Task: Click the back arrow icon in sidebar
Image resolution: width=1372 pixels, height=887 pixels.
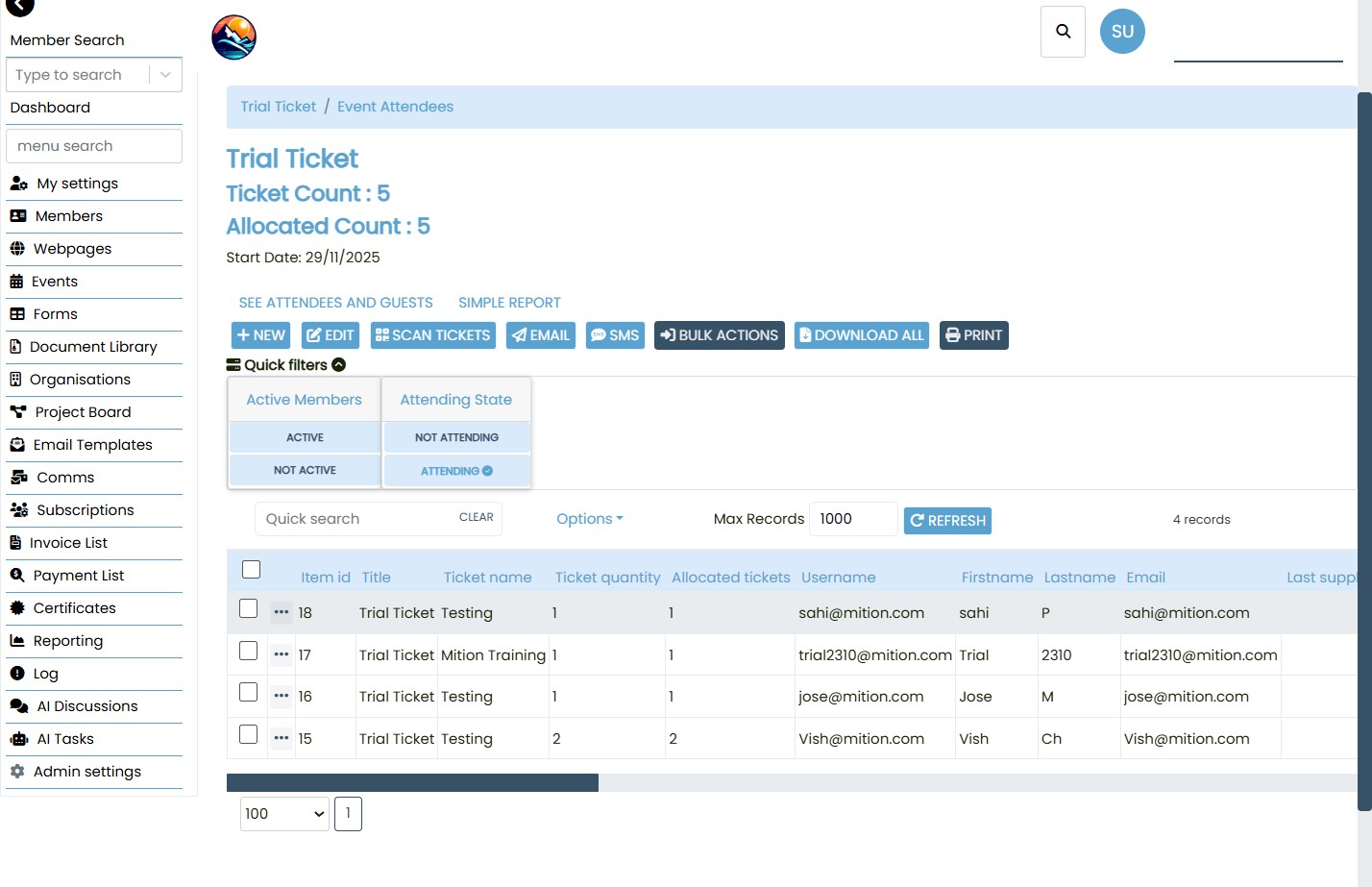Action: 20,7
